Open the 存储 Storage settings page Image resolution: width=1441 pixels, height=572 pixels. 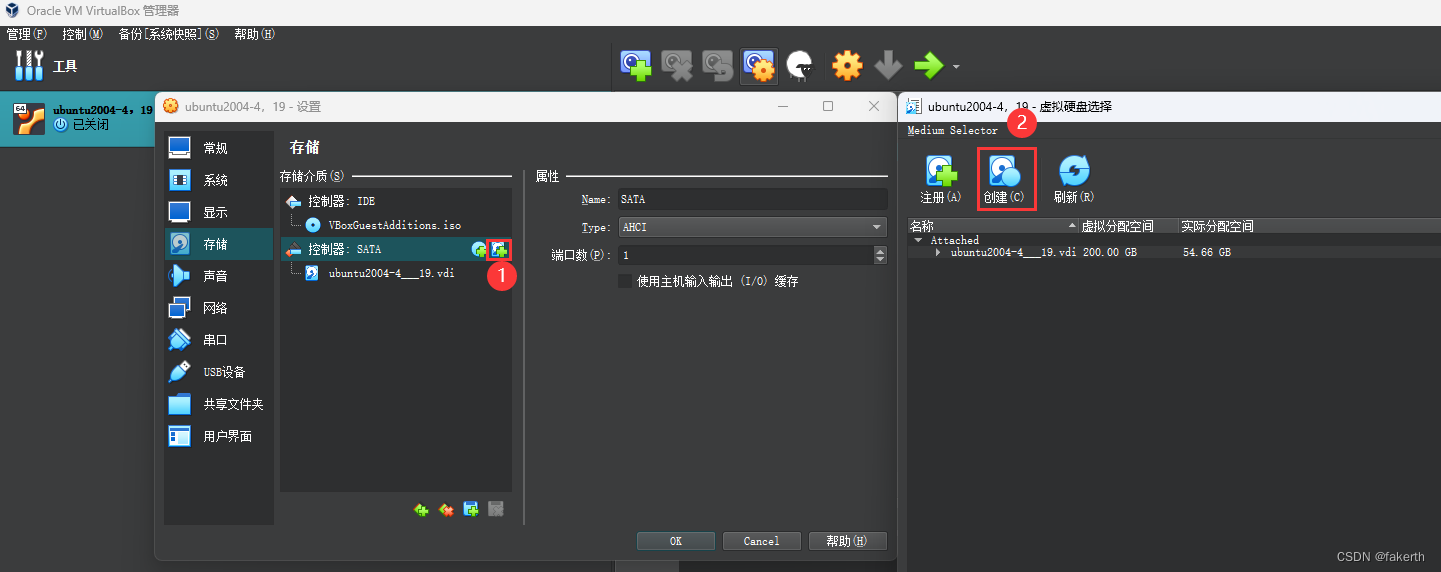point(219,244)
